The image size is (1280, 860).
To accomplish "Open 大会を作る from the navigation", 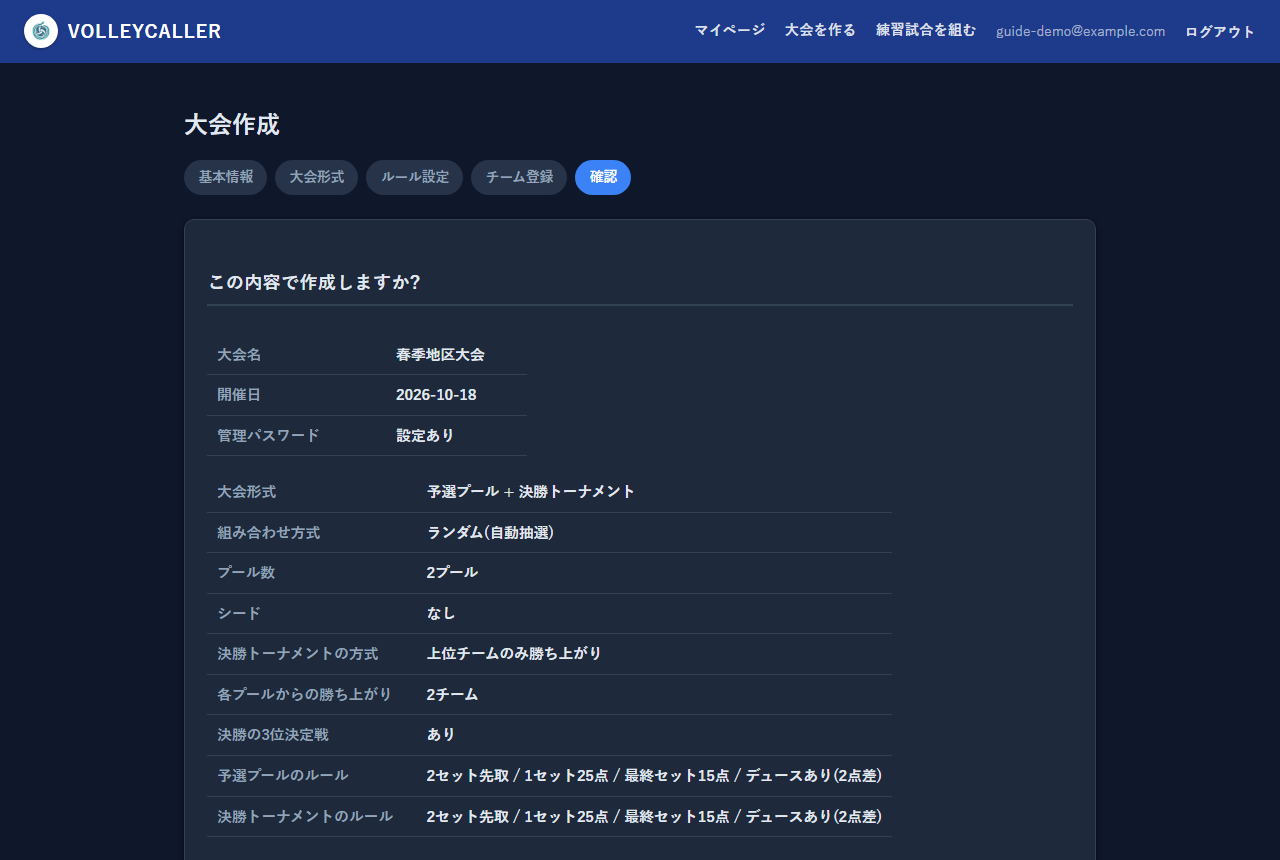I will (820, 30).
